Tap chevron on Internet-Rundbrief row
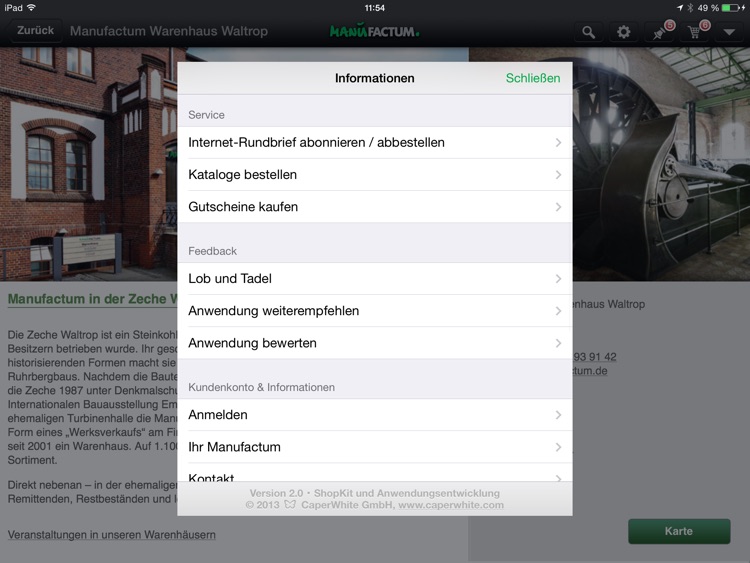This screenshot has width=750, height=563. point(558,143)
